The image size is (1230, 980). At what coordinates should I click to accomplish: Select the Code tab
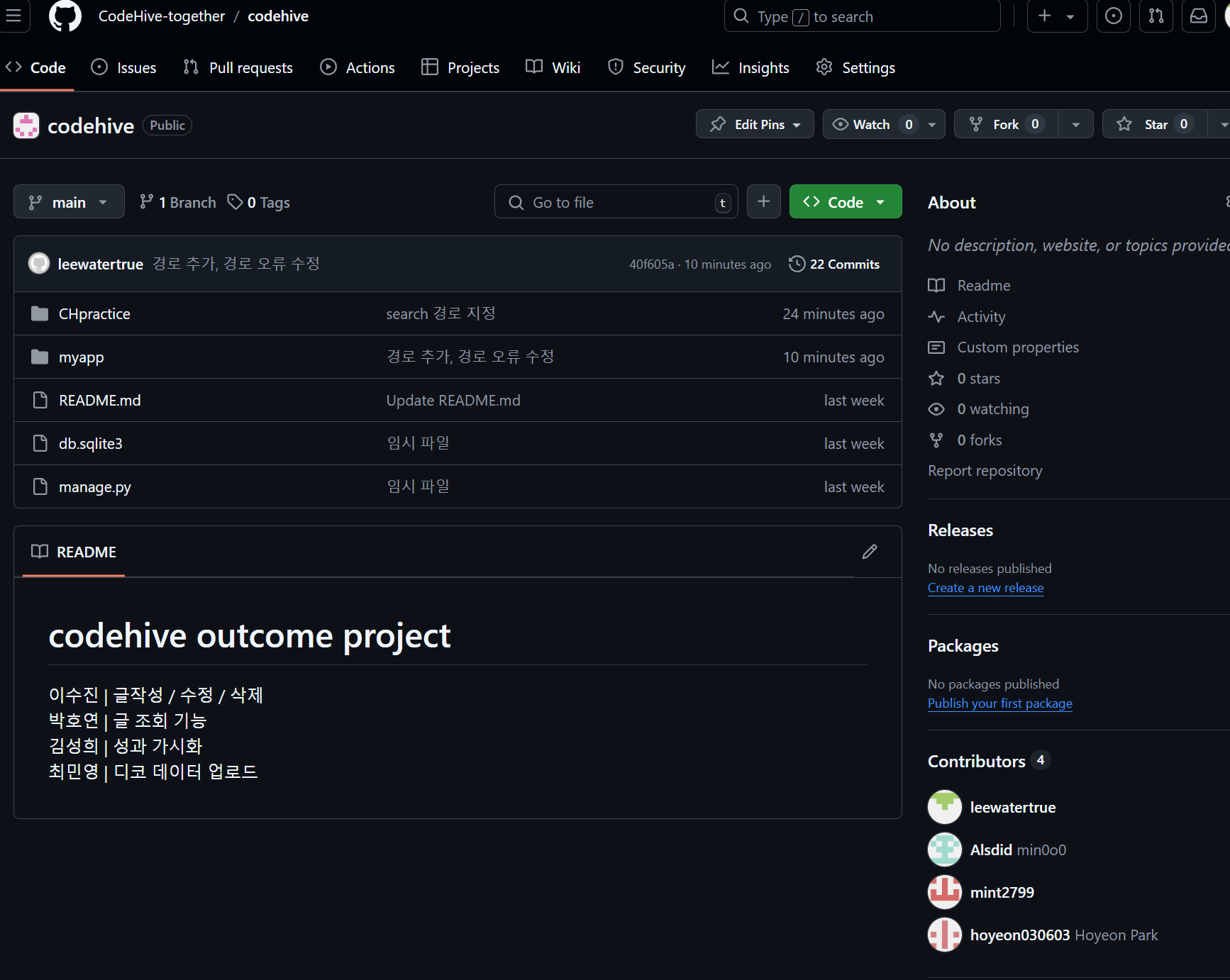(x=35, y=67)
